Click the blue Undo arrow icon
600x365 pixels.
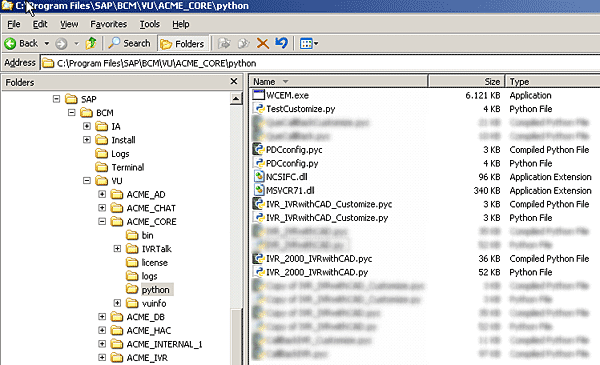click(x=281, y=43)
